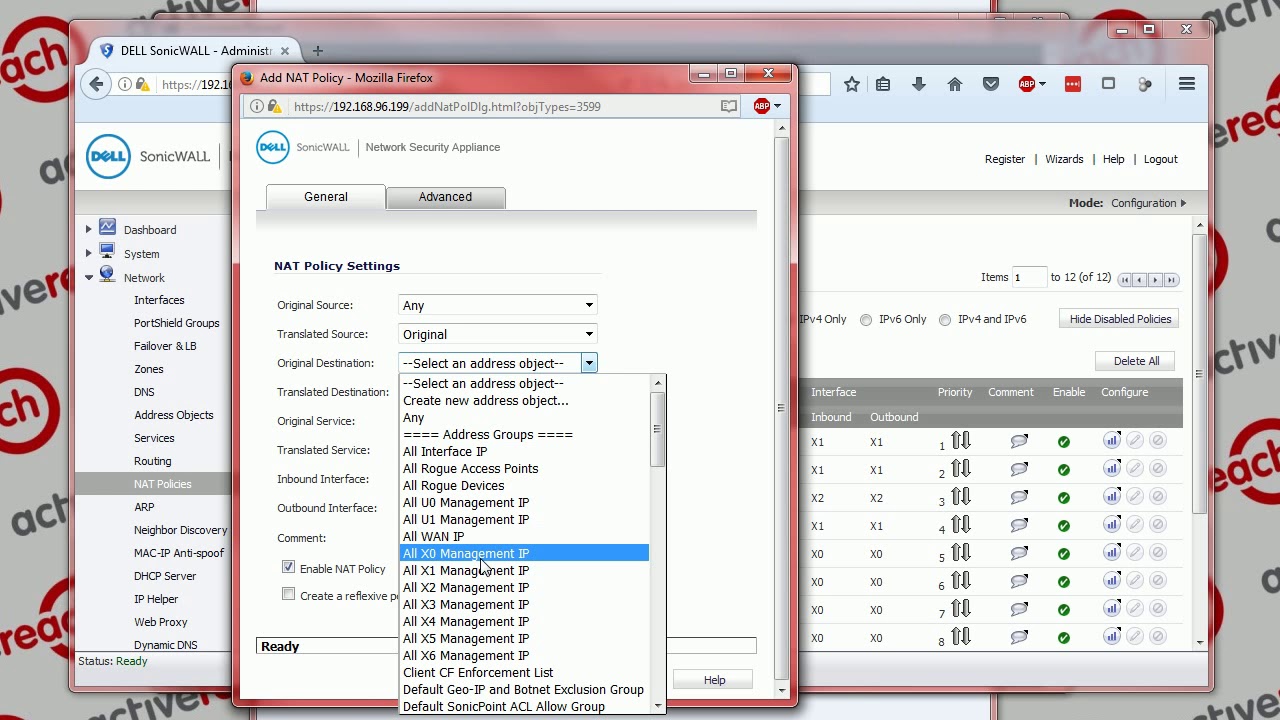The width and height of the screenshot is (1280, 720).
Task: Go to previous page of NAT policy items
Action: pyautogui.click(x=1140, y=280)
